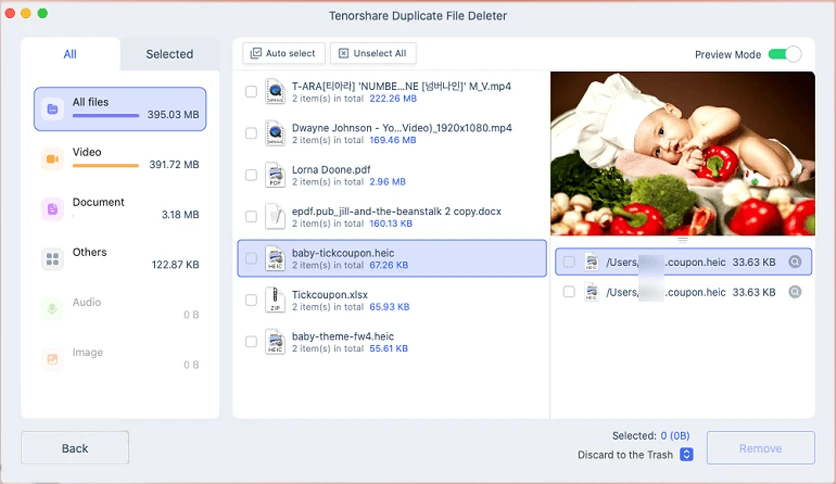836x484 pixels.
Task: Locate first coupon.heic with magnifier icon
Action: coord(795,262)
